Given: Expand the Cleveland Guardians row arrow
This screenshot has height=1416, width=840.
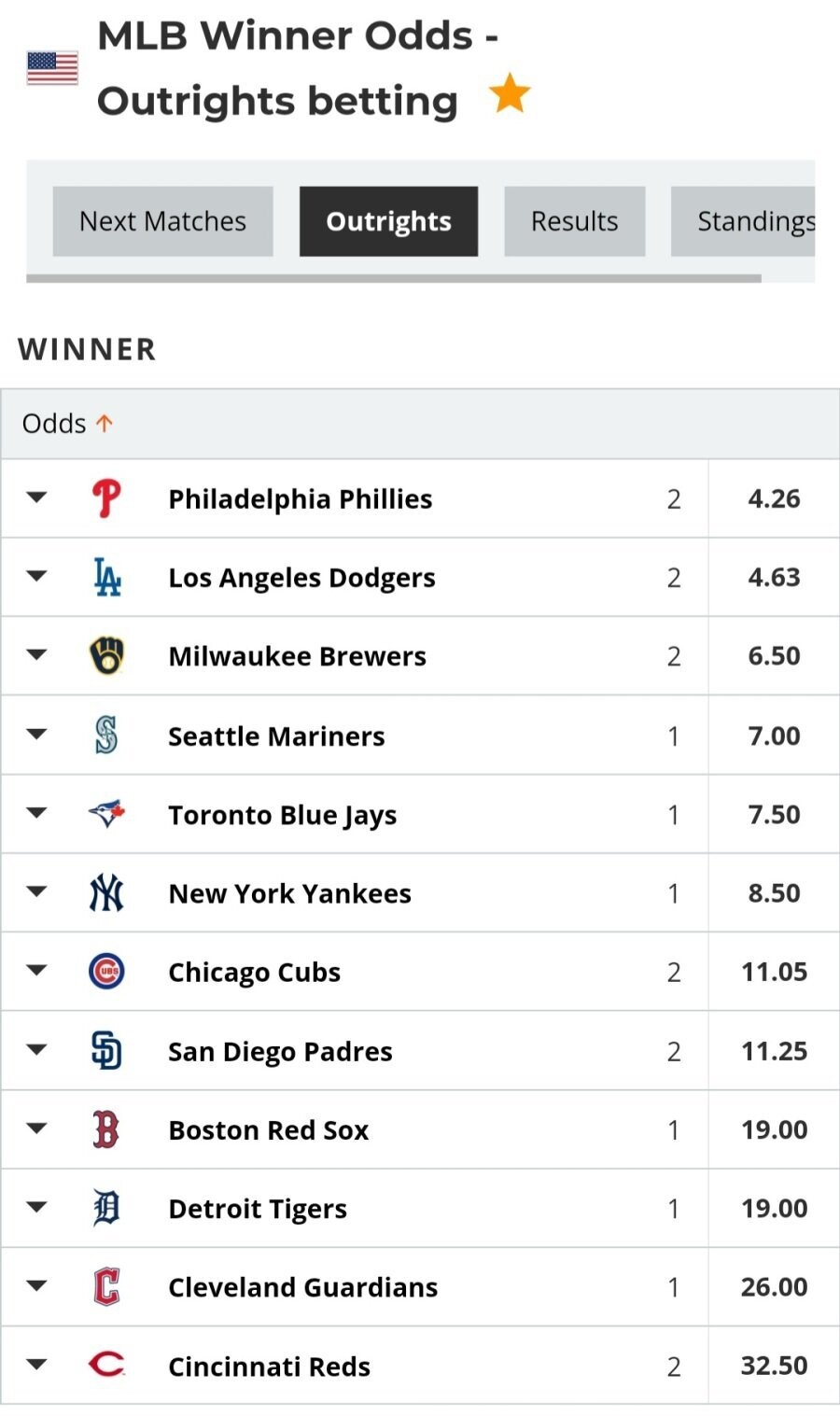Looking at the screenshot, I should tap(36, 1286).
